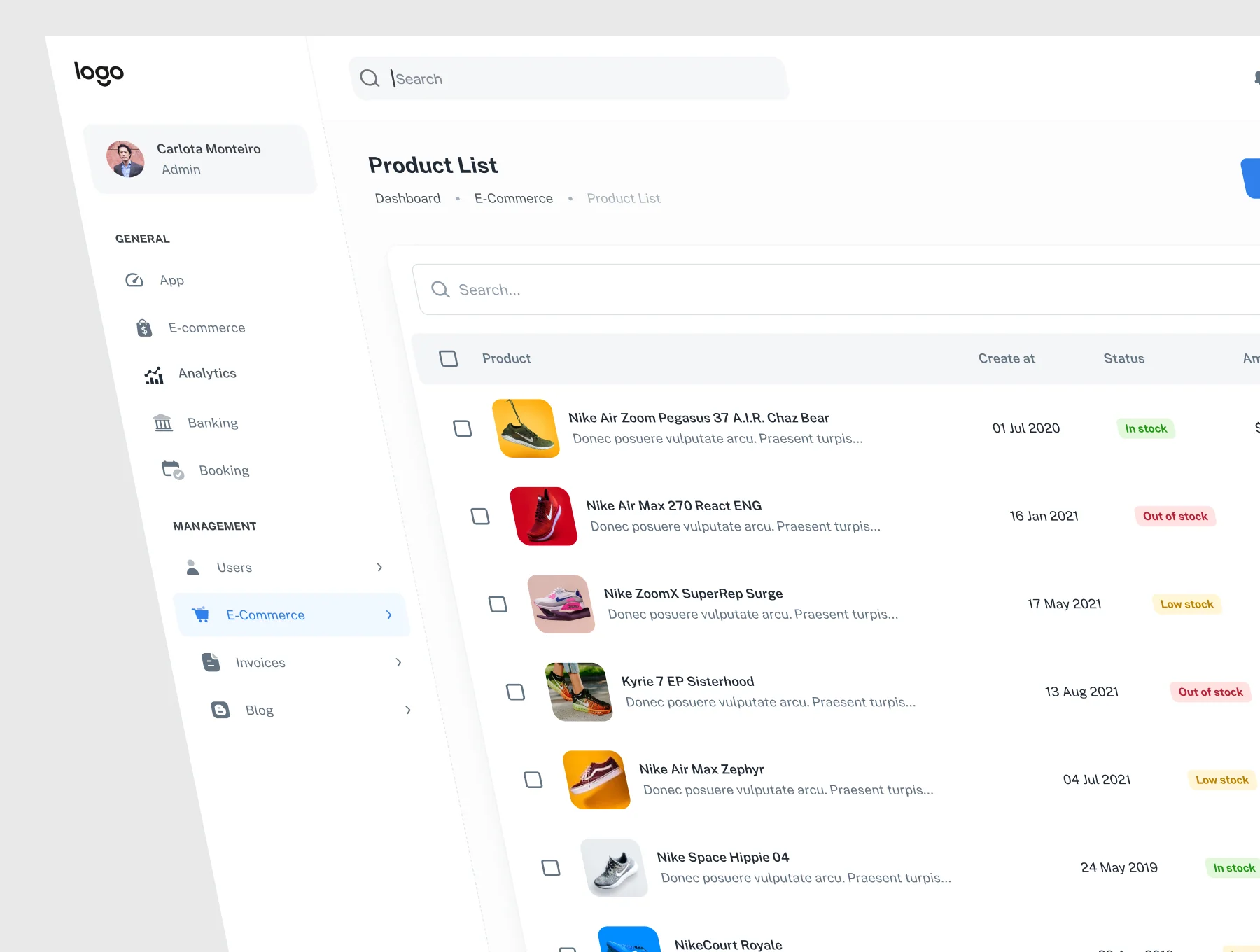Image resolution: width=1260 pixels, height=952 pixels.
Task: Sort by the Create at column header
Action: click(x=1007, y=358)
